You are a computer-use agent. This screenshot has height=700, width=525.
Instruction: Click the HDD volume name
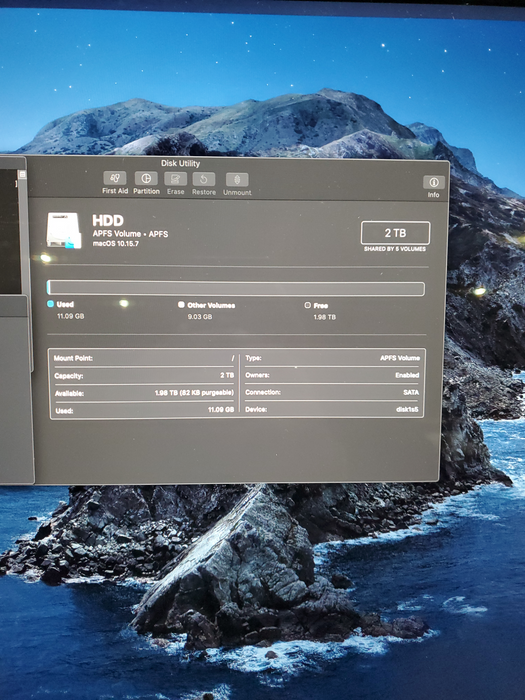pyautogui.click(x=108, y=221)
